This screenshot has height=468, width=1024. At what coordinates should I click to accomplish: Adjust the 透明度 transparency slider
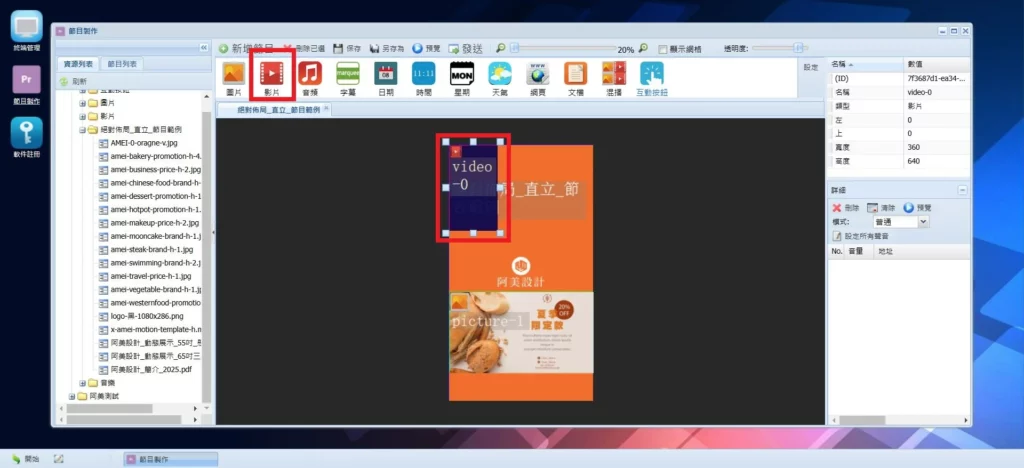point(797,47)
